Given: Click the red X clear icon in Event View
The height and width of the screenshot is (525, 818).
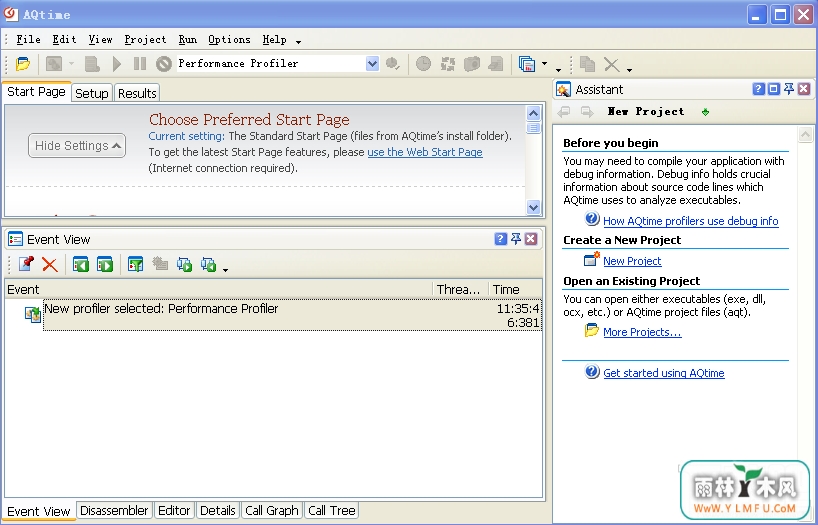Looking at the screenshot, I should 50,264.
